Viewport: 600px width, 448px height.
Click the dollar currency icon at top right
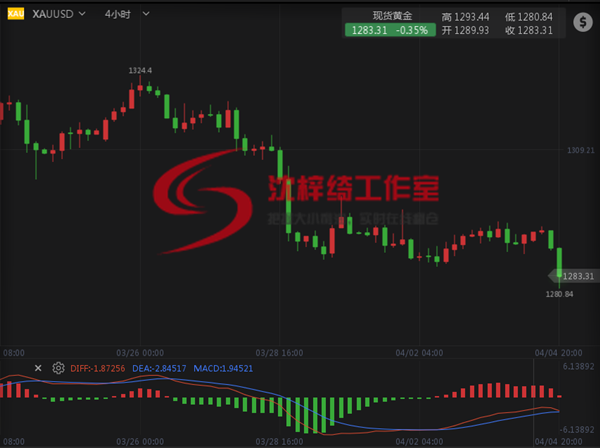[582, 17]
